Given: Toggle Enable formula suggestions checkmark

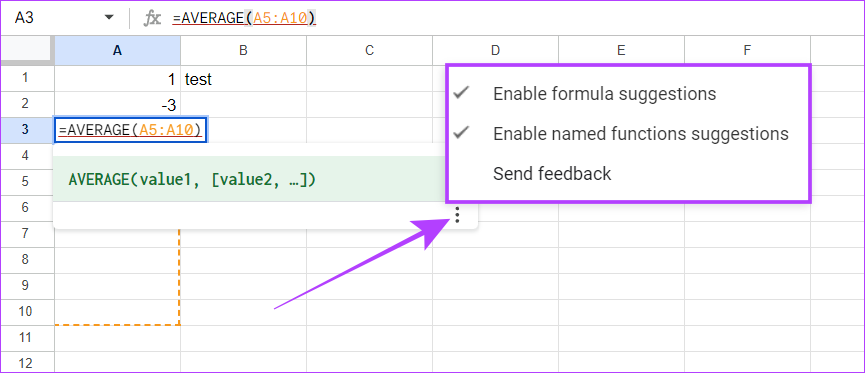Looking at the screenshot, I should (x=461, y=93).
